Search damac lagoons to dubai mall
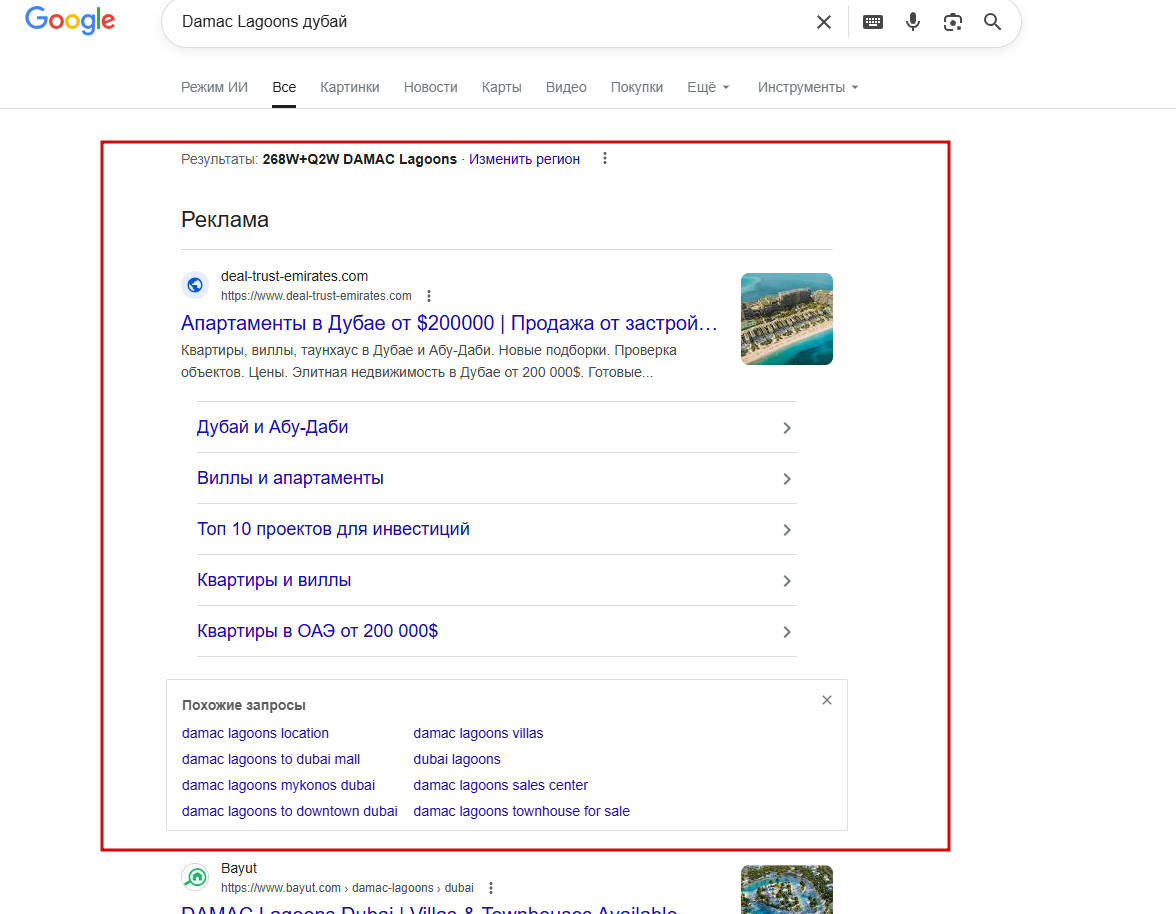The height and width of the screenshot is (914, 1176). point(271,760)
